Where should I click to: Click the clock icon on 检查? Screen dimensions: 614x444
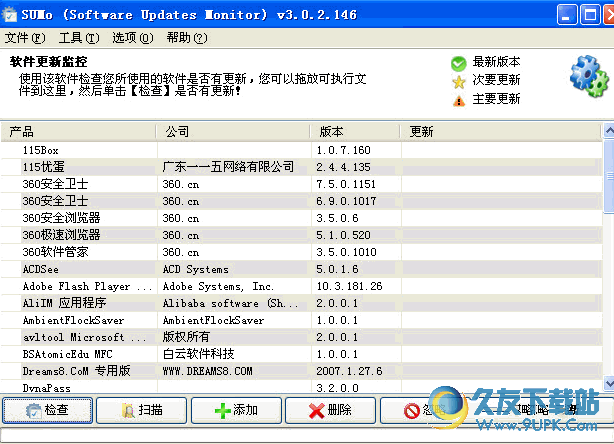(x=34, y=411)
